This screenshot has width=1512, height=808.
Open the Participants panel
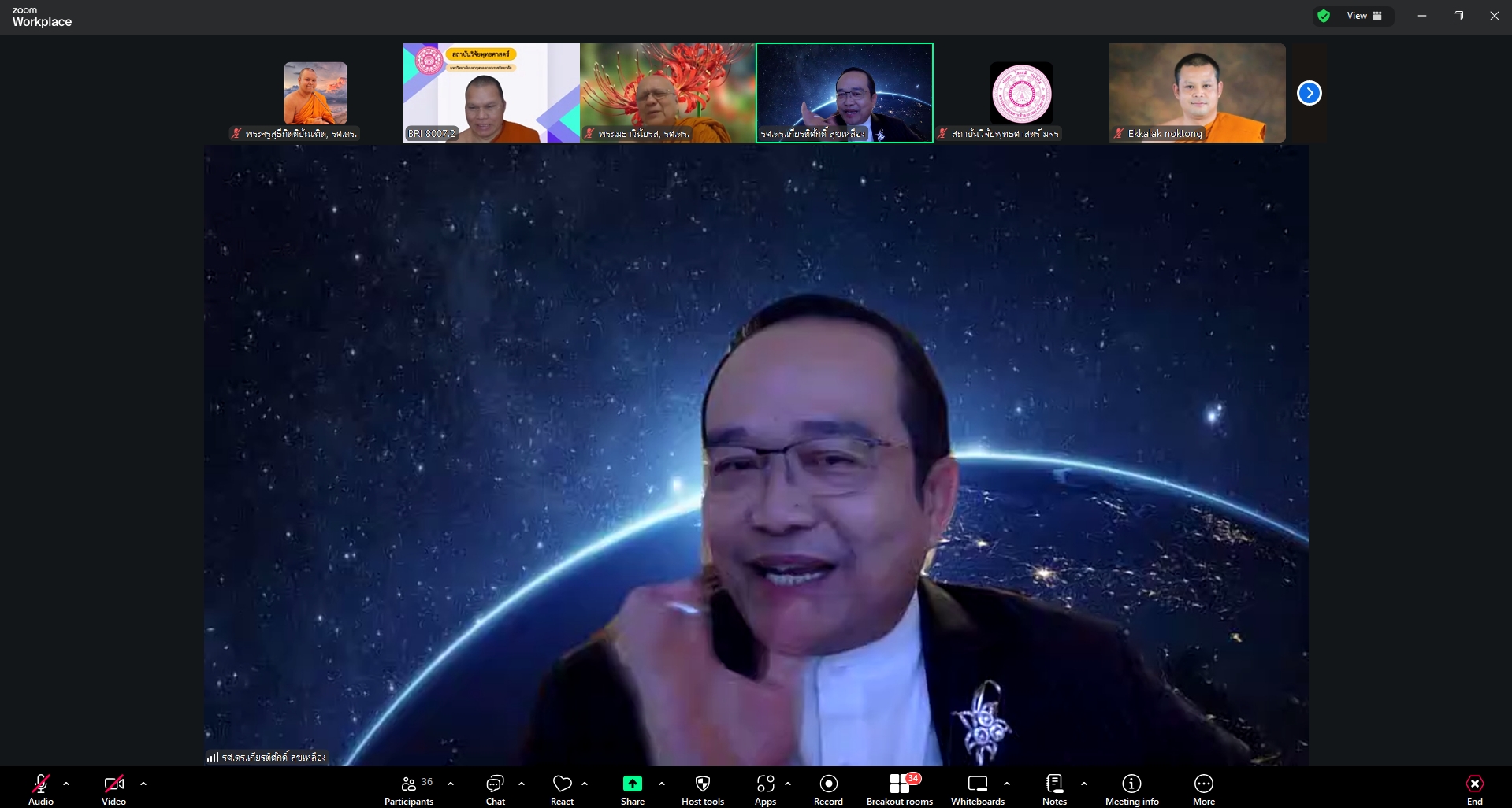(409, 789)
